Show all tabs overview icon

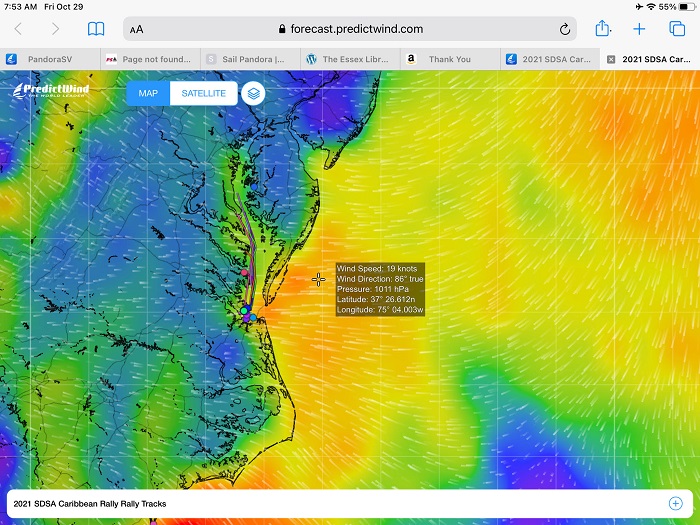[677, 29]
